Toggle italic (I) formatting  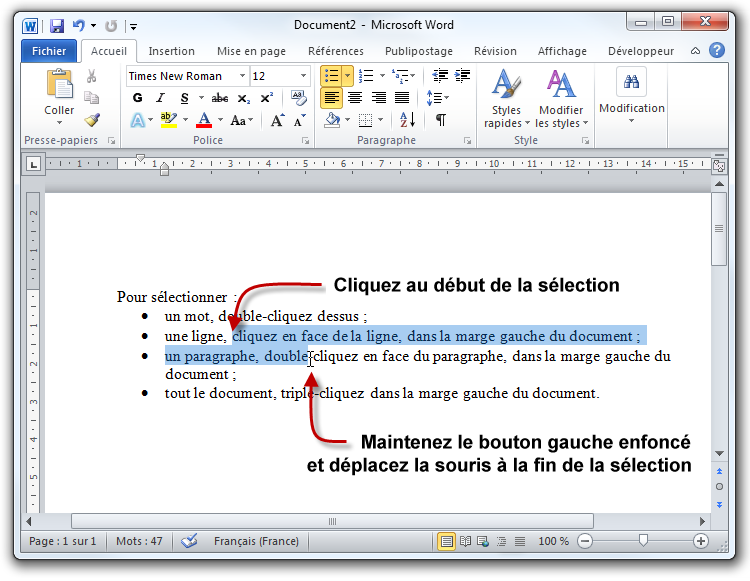pos(160,98)
